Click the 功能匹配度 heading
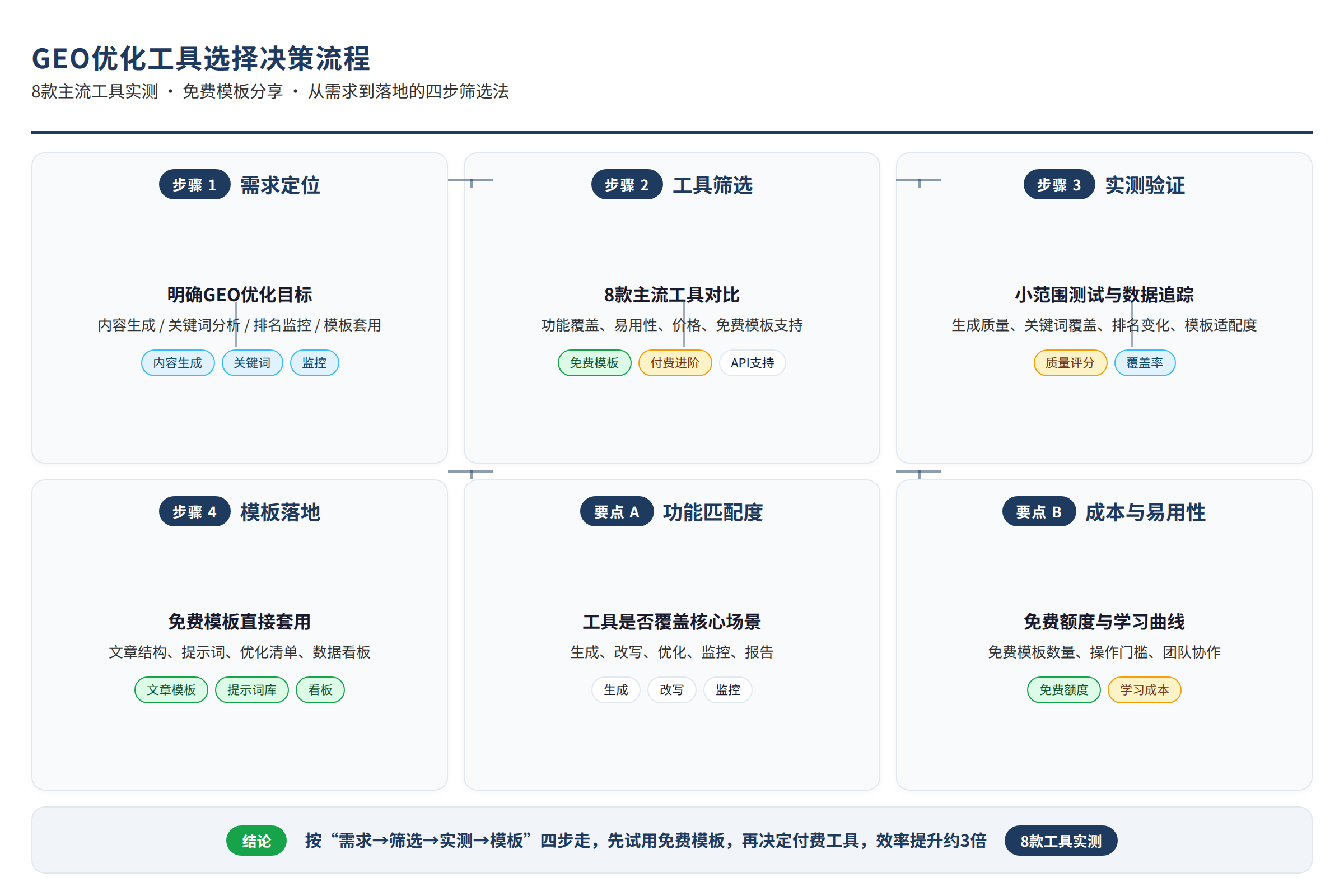The image size is (1344, 896). point(712,512)
